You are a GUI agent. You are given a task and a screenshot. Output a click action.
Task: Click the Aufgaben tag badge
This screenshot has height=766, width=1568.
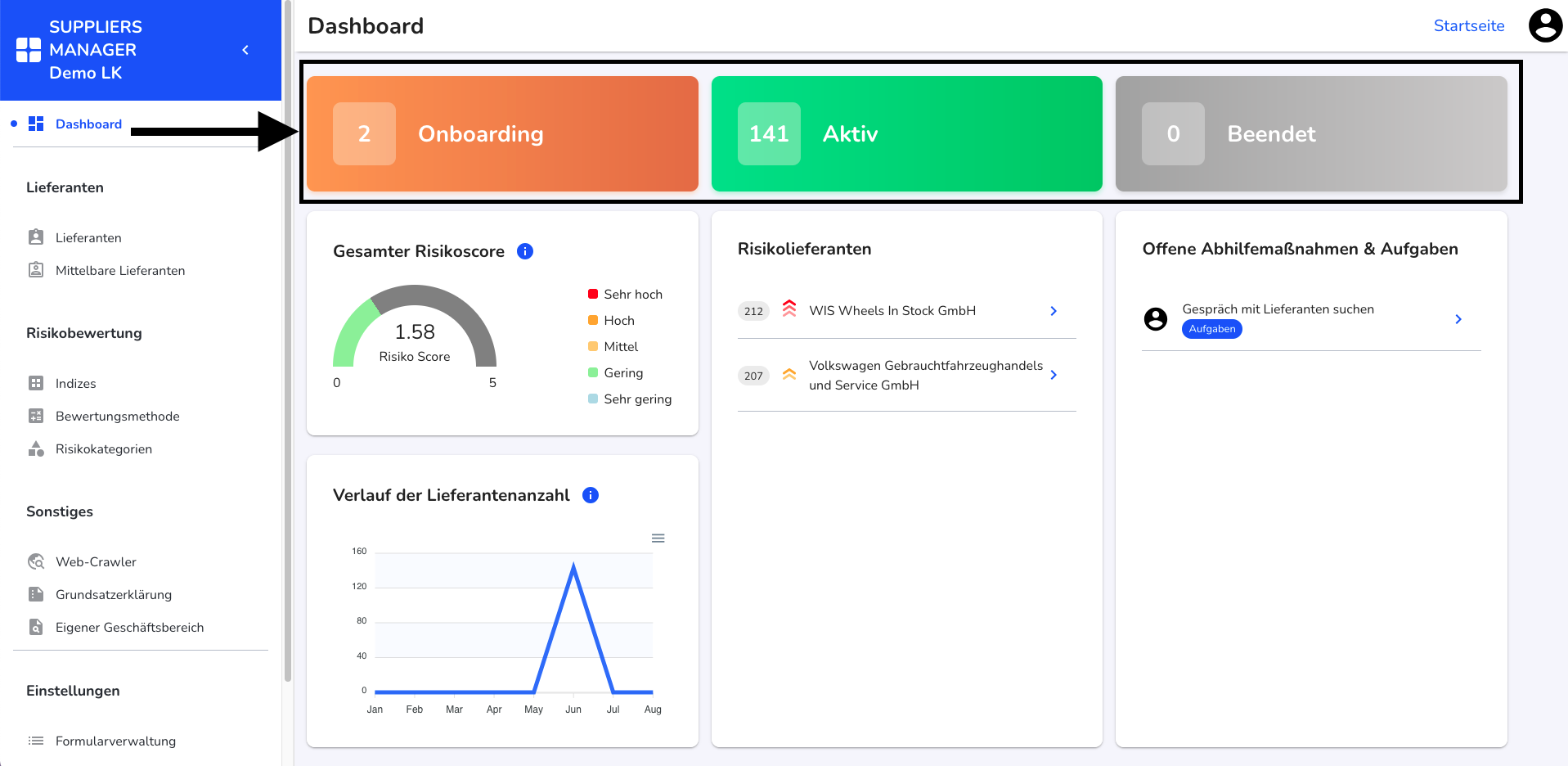click(x=1212, y=329)
